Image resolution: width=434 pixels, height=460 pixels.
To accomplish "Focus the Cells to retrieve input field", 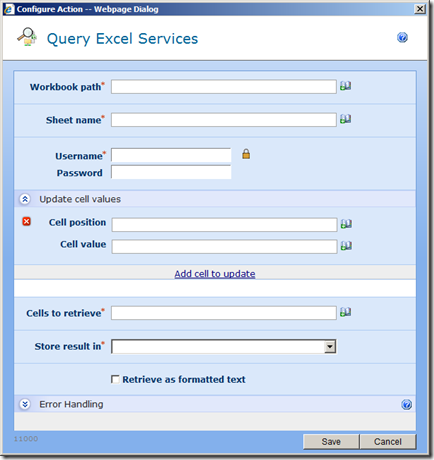I will click(x=224, y=313).
